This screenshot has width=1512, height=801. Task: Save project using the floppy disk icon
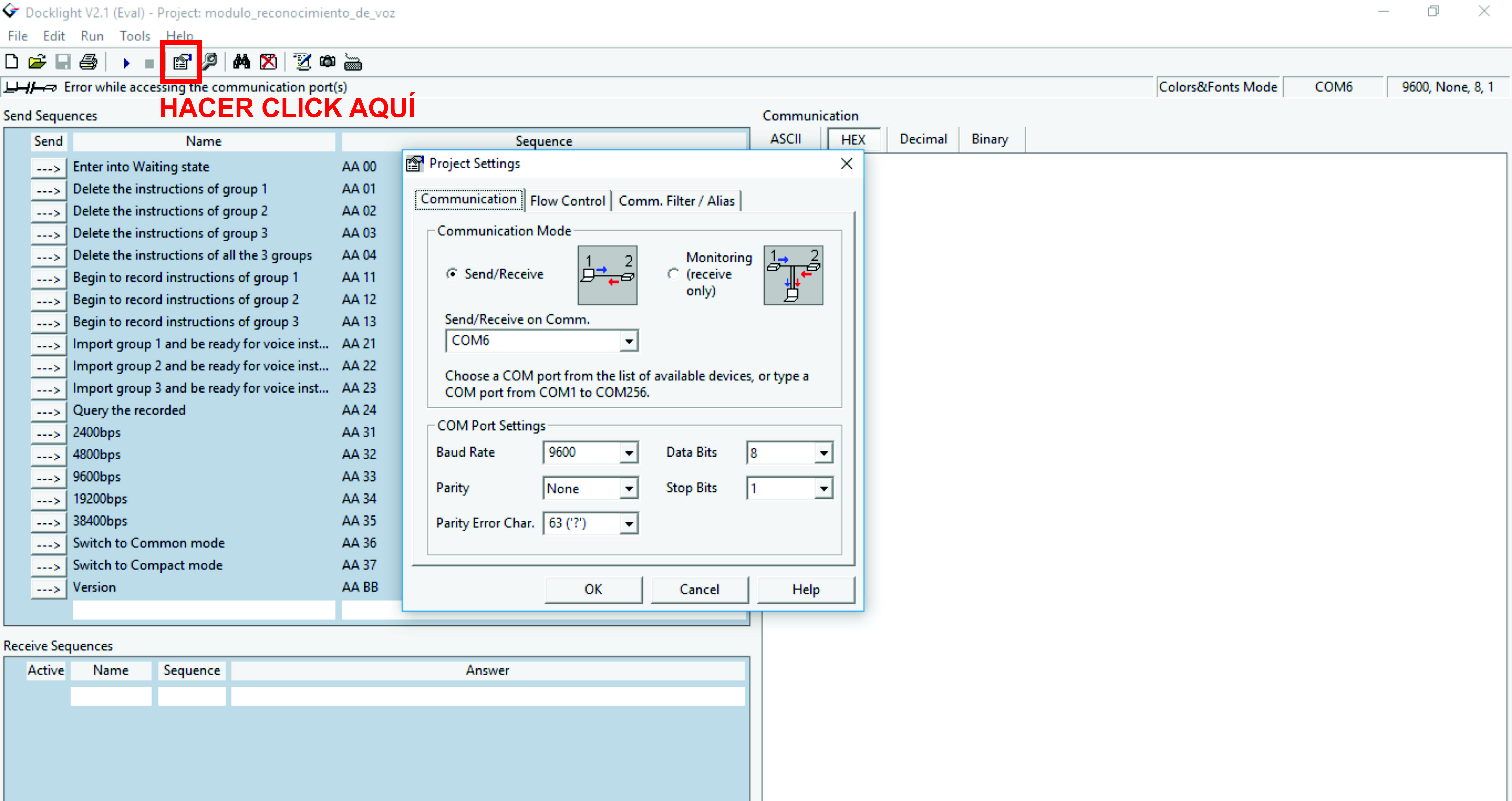(x=63, y=62)
